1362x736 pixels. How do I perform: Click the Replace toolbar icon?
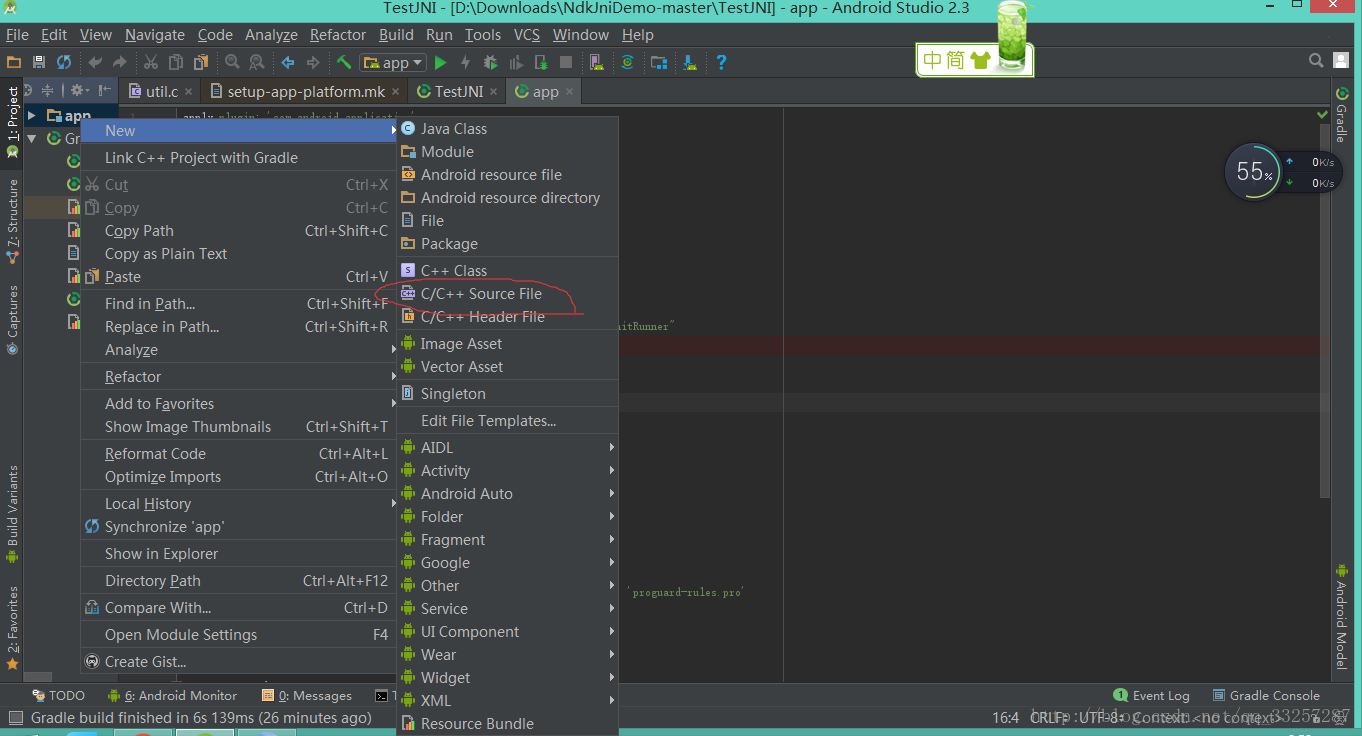pyautogui.click(x=256, y=62)
